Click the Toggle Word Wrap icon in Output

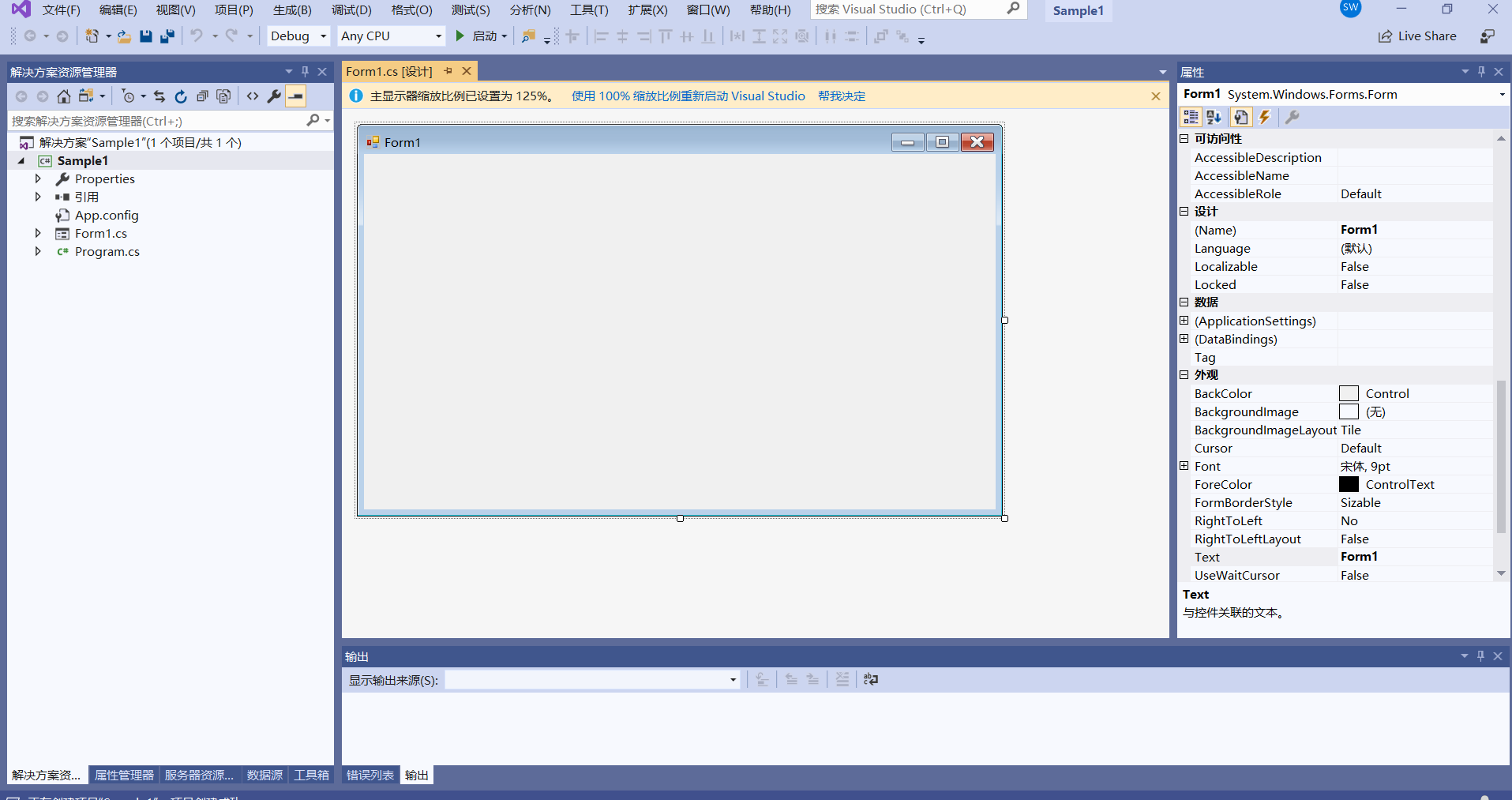coord(871,679)
